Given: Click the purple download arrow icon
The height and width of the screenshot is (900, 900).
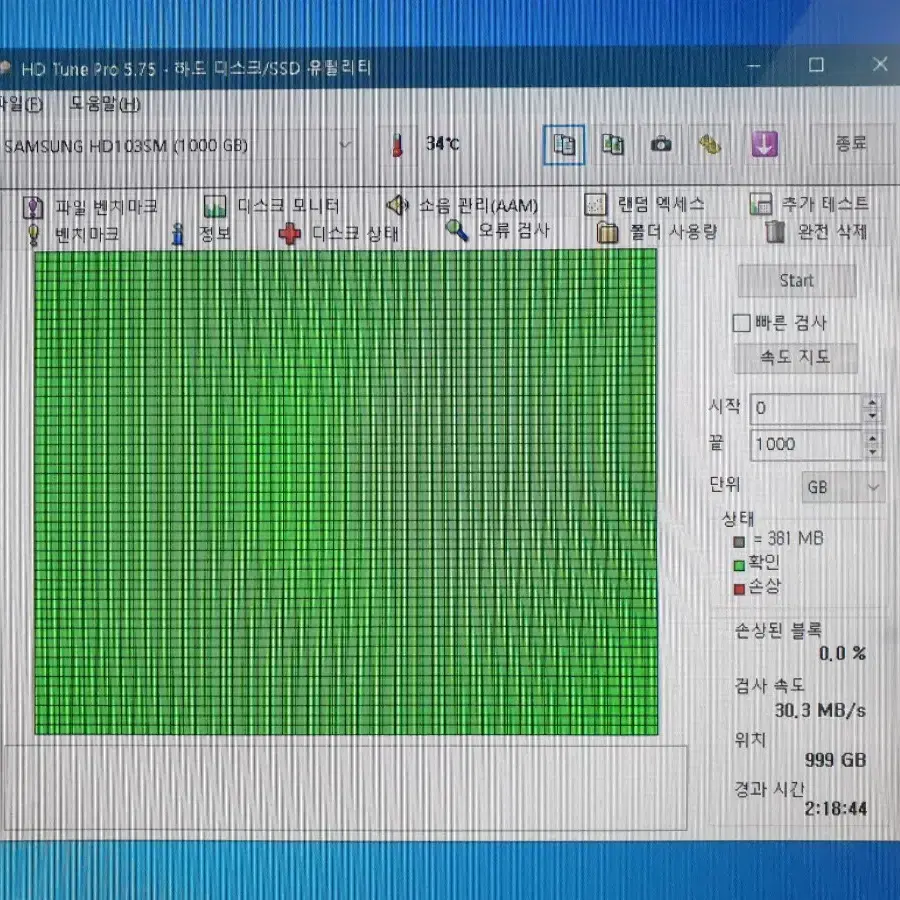Looking at the screenshot, I should tap(765, 144).
